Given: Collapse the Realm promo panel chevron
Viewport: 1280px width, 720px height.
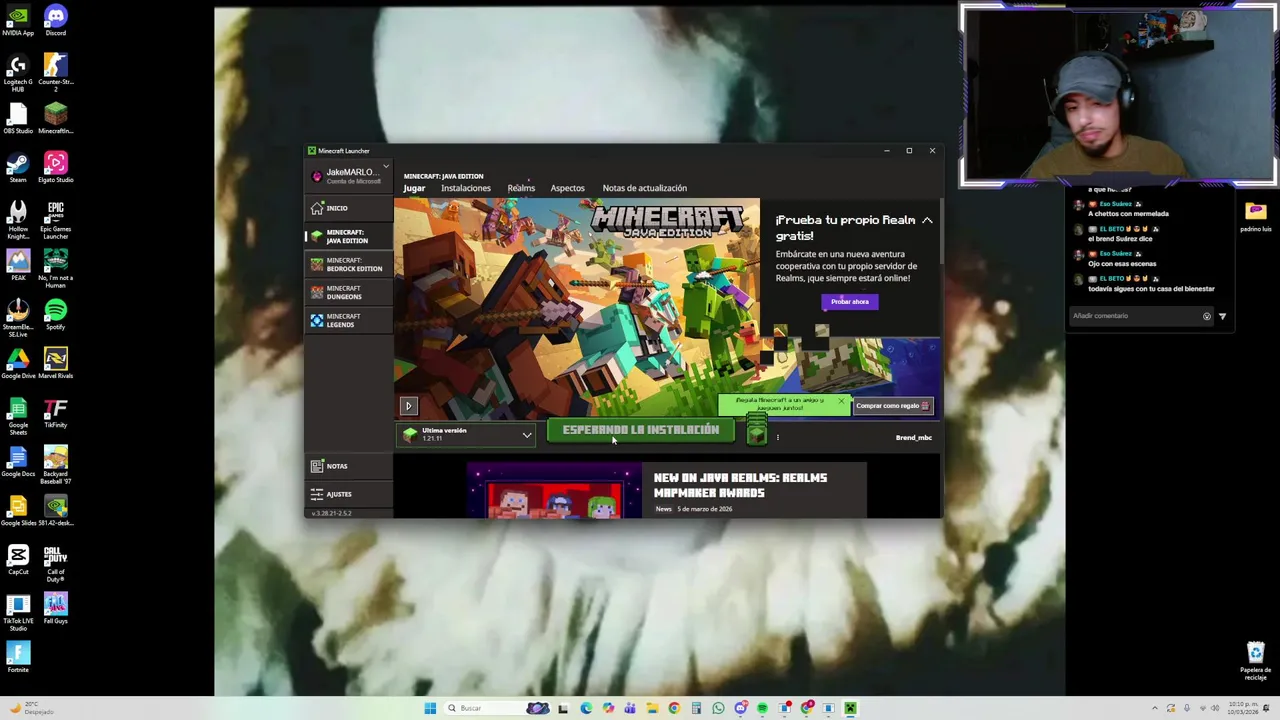Looking at the screenshot, I should [927, 220].
